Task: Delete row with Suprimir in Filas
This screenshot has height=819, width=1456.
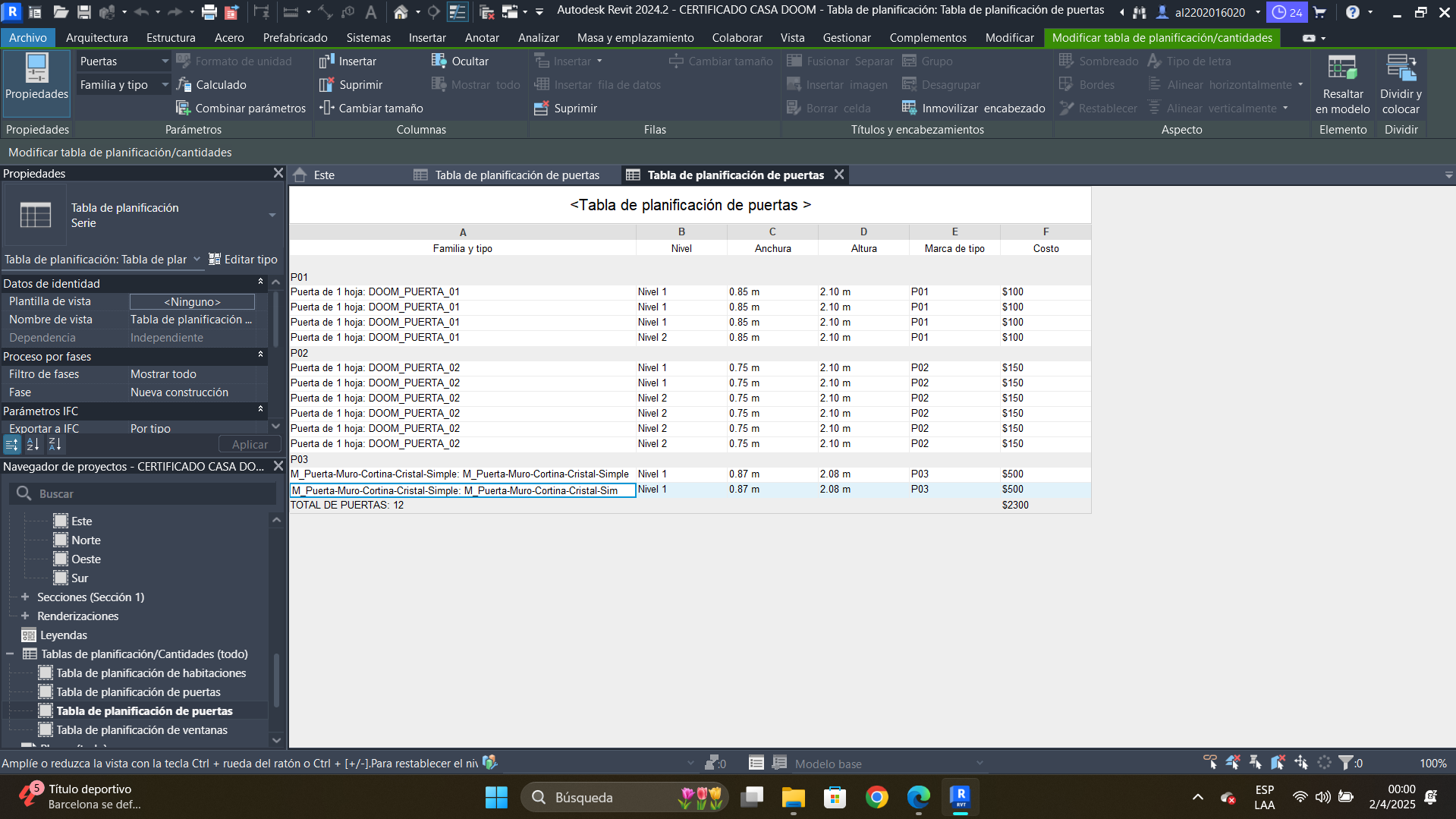Action: [x=566, y=109]
